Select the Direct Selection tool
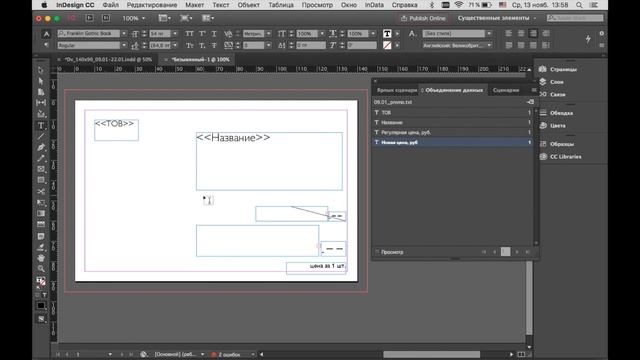This screenshot has width=640, height=360. point(41,81)
